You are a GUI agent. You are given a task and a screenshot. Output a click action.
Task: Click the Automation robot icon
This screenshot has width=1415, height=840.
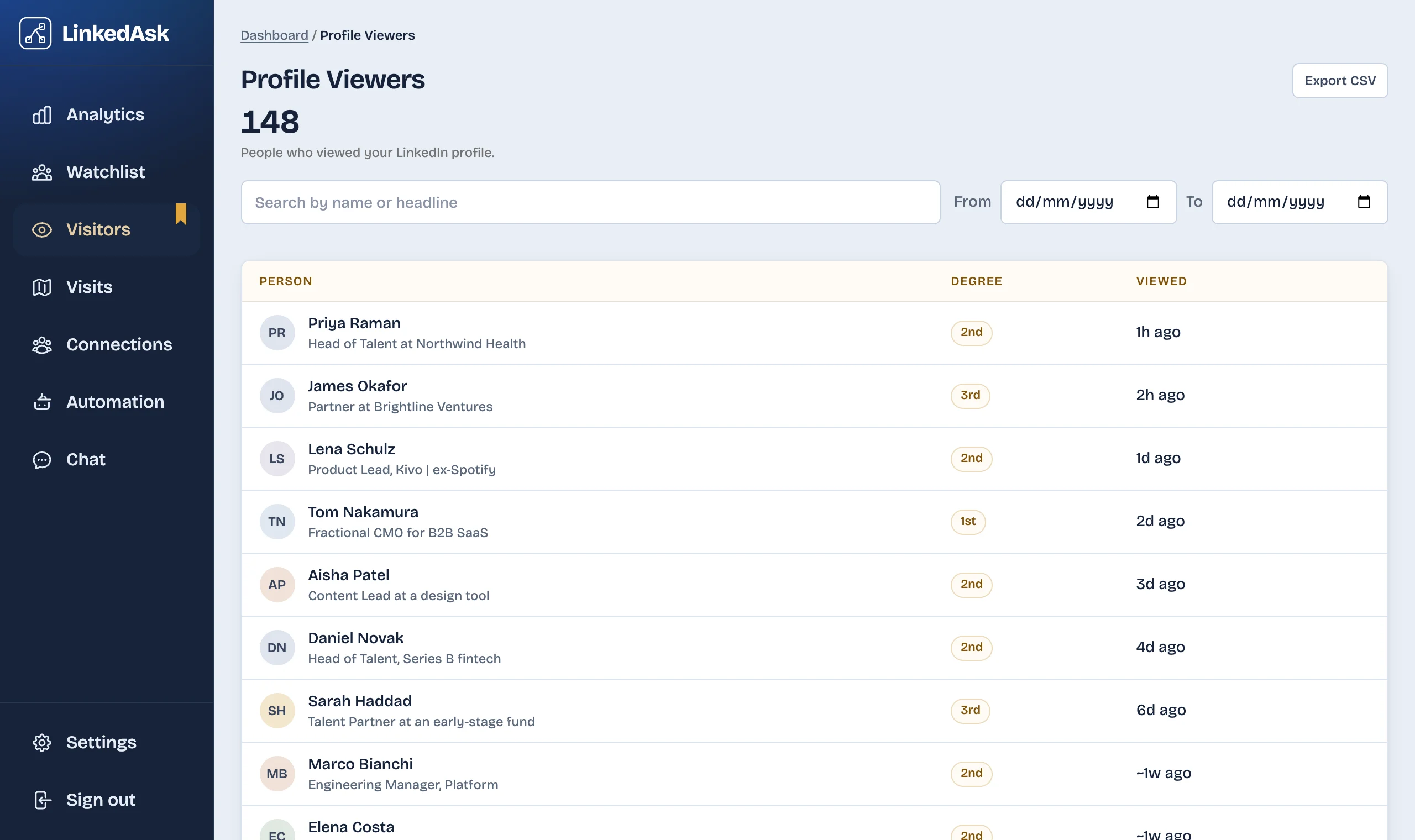click(x=42, y=402)
